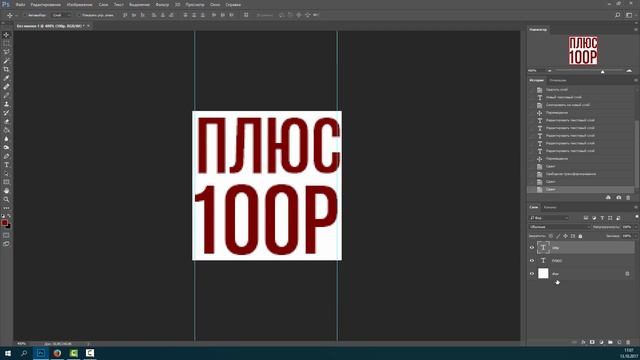
Task: Add layer mask icon
Action: pos(592,342)
